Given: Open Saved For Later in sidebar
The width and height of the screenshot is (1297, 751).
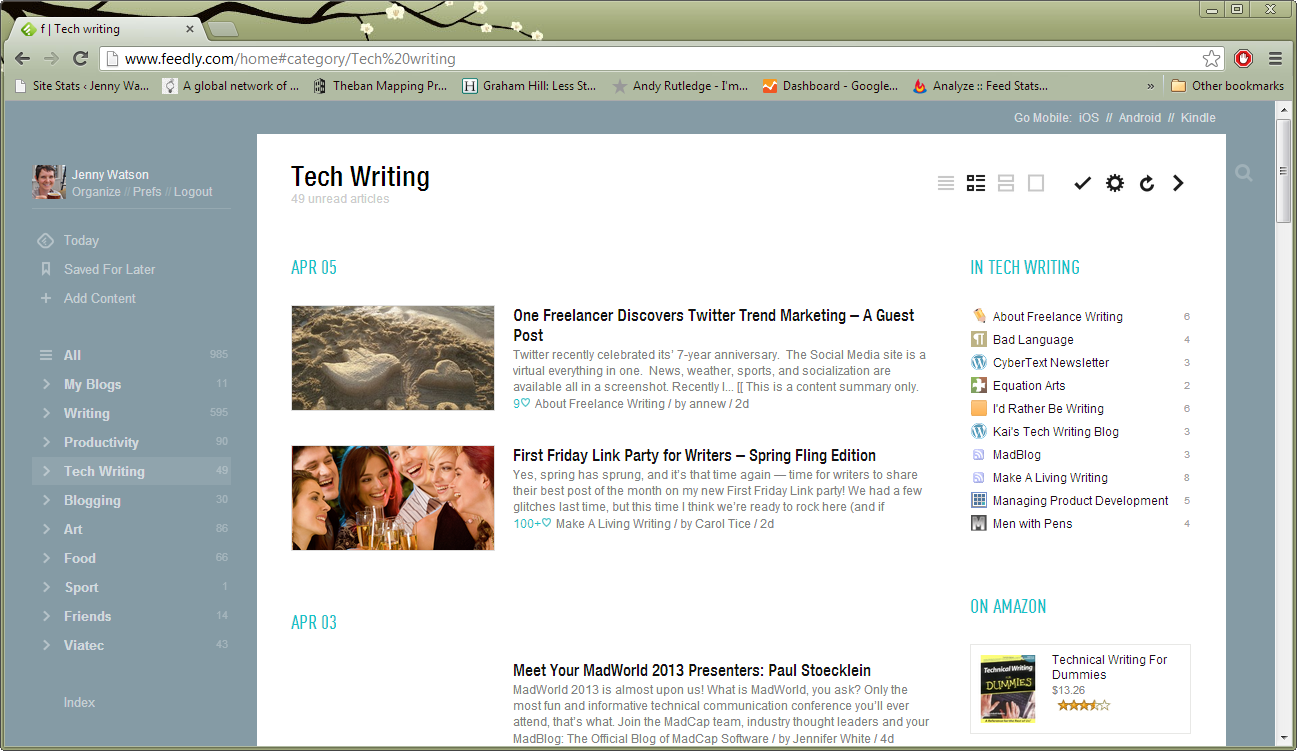Looking at the screenshot, I should click(109, 269).
